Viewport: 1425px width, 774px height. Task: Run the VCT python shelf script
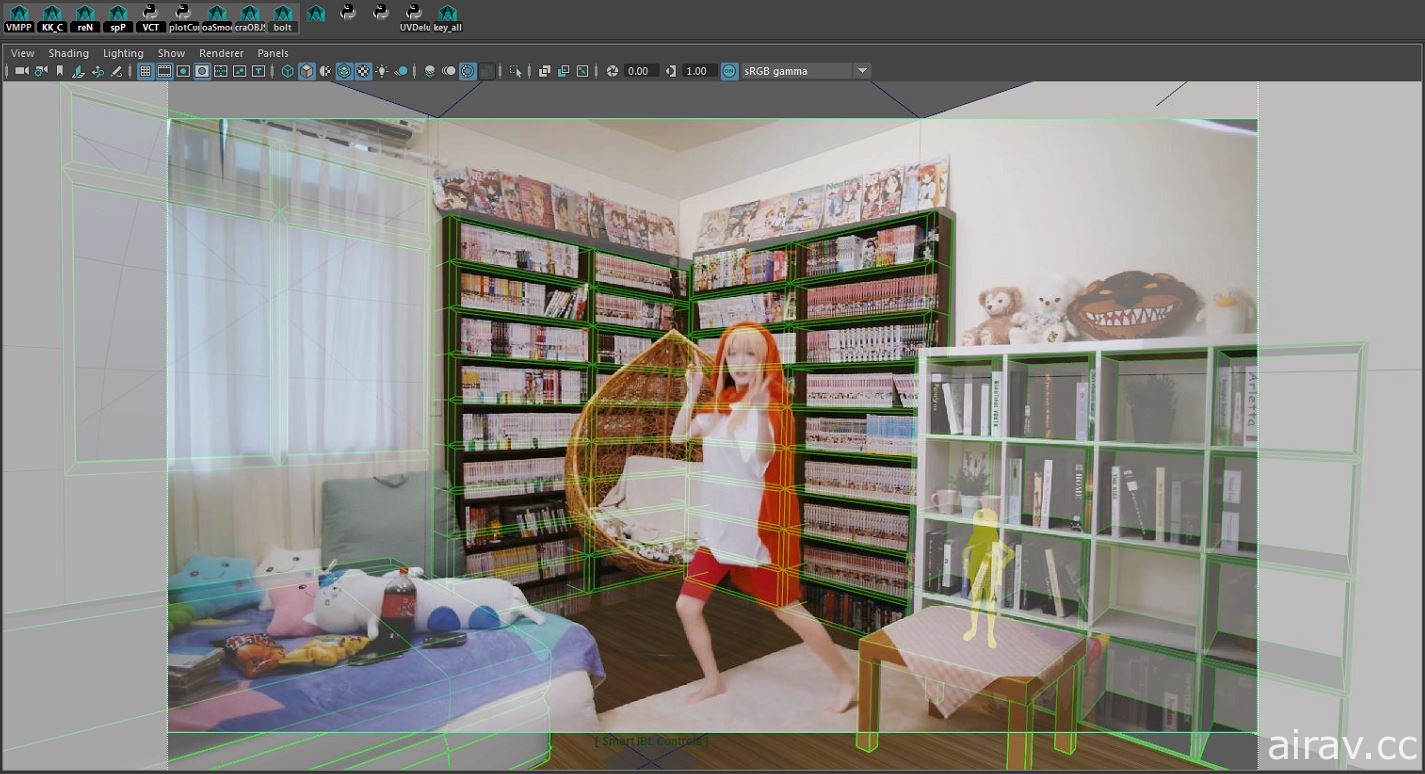(150, 18)
